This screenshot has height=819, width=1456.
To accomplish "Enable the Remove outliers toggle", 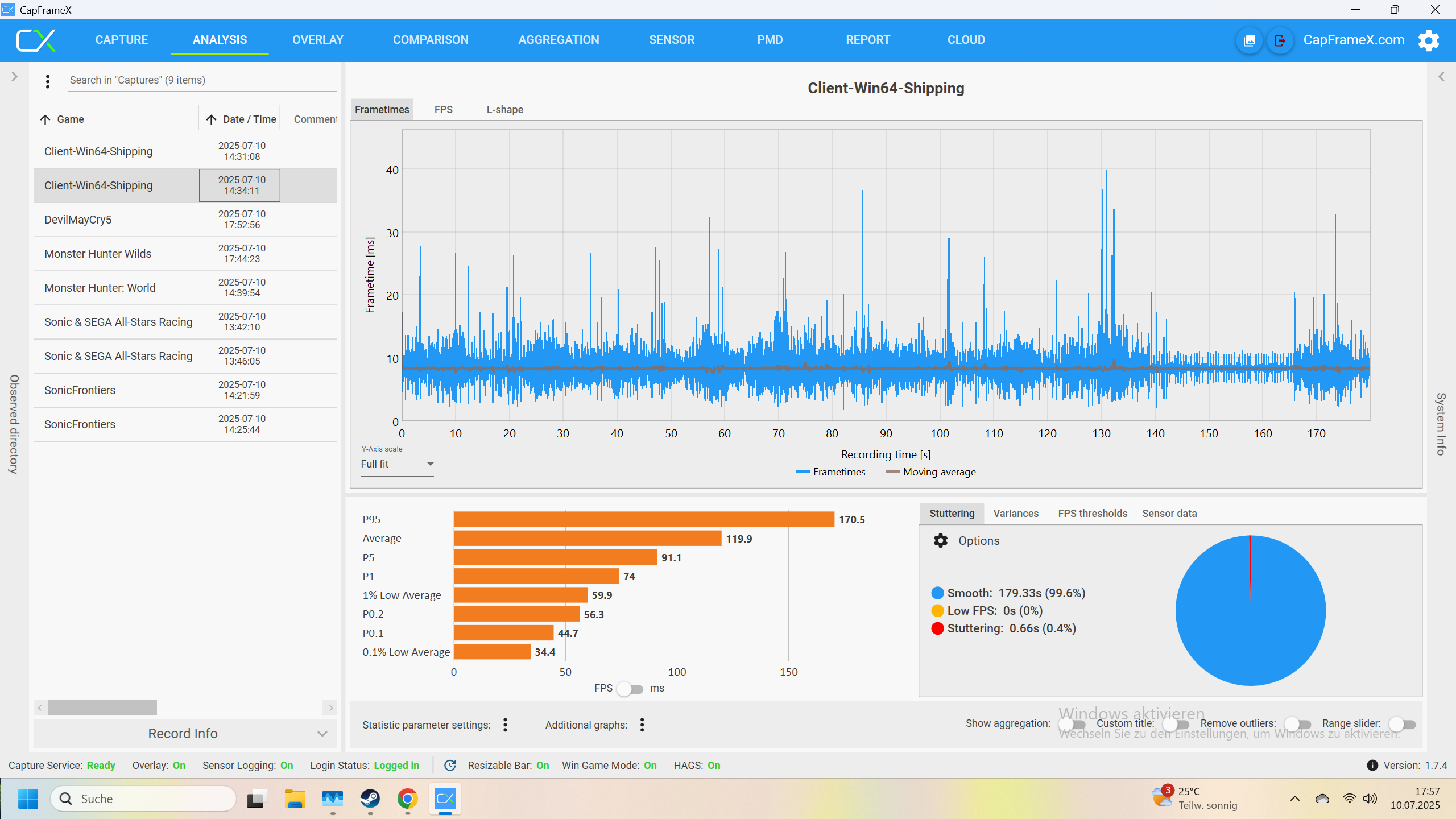I will 1297,724.
